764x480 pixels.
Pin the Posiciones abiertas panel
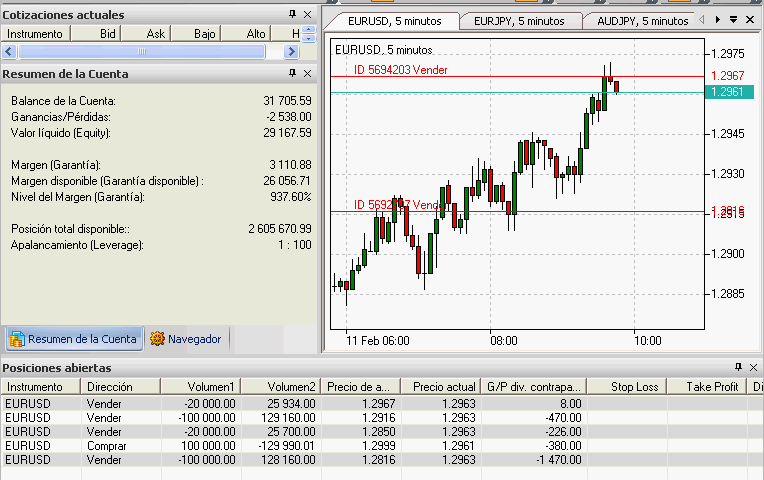click(x=738, y=367)
